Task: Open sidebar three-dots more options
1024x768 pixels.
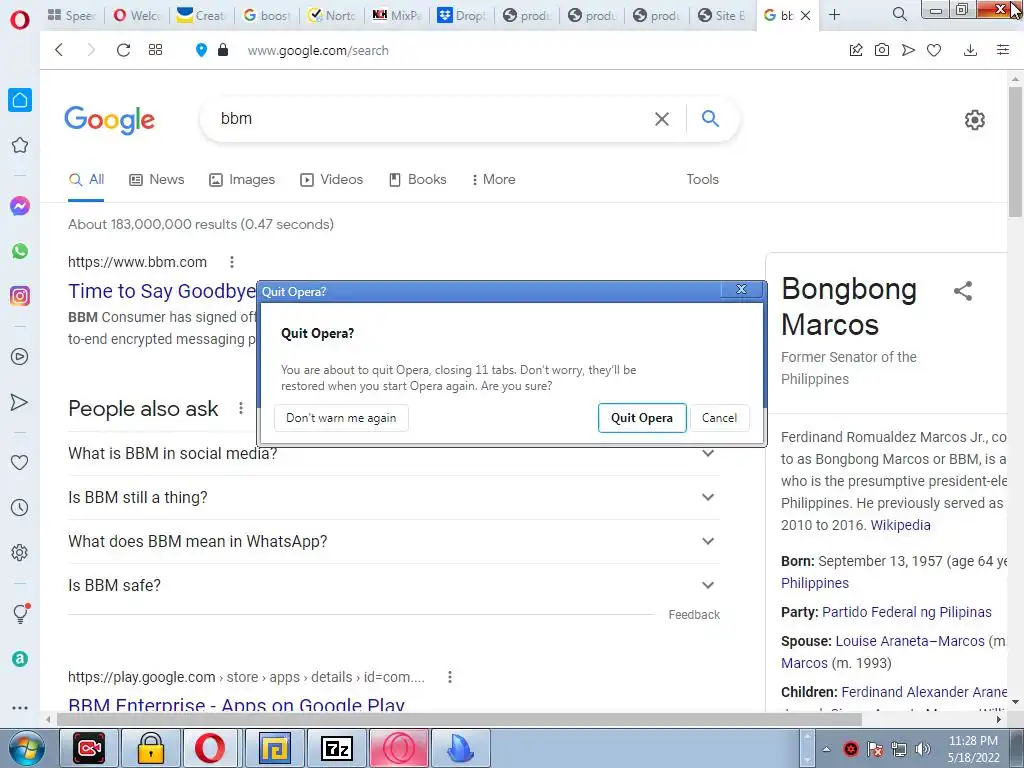Action: (x=20, y=707)
